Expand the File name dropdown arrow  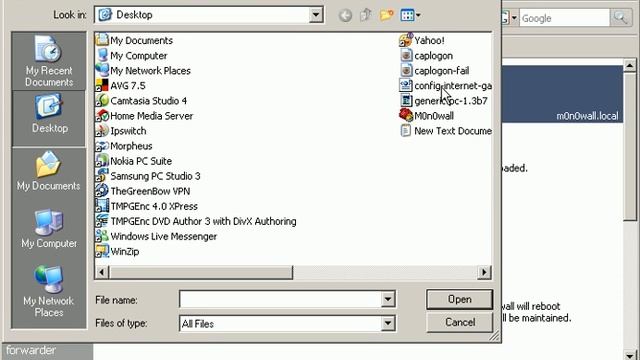[388, 300]
